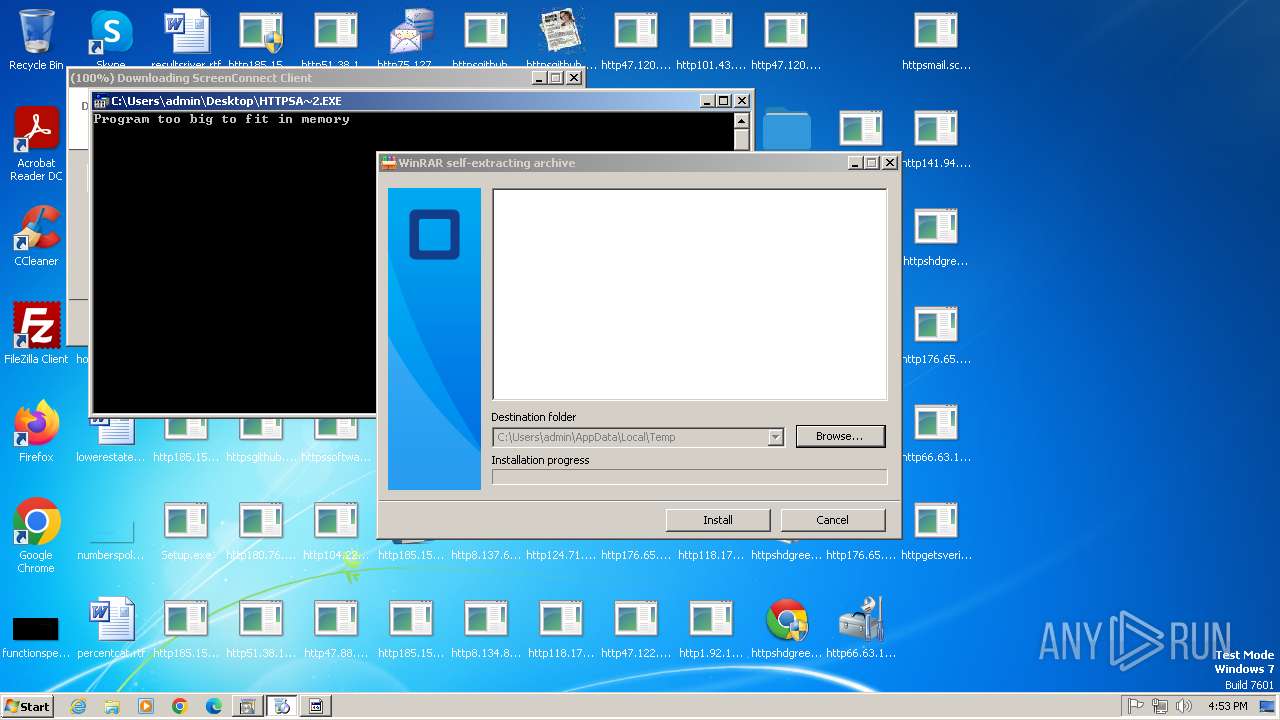
Task: Select the resultsriver.rtf document icon
Action: [186, 40]
